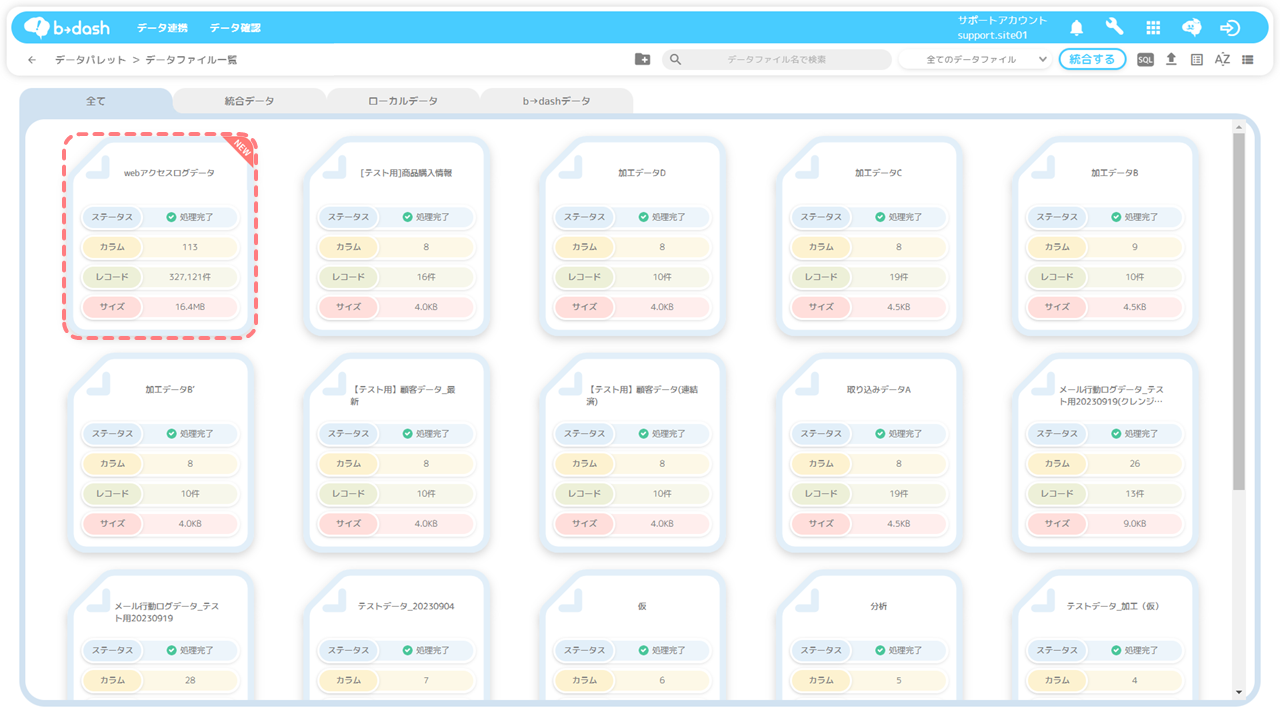Viewport: 1280px width, 720px height.
Task: Open the データ連携 menu
Action: click(x=162, y=28)
